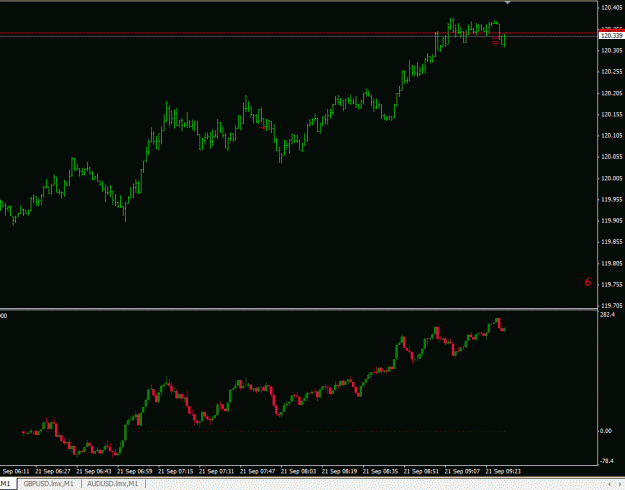Click time axis label 21 Sep 06:59
Viewport: 625px width, 490px height.
click(x=135, y=471)
